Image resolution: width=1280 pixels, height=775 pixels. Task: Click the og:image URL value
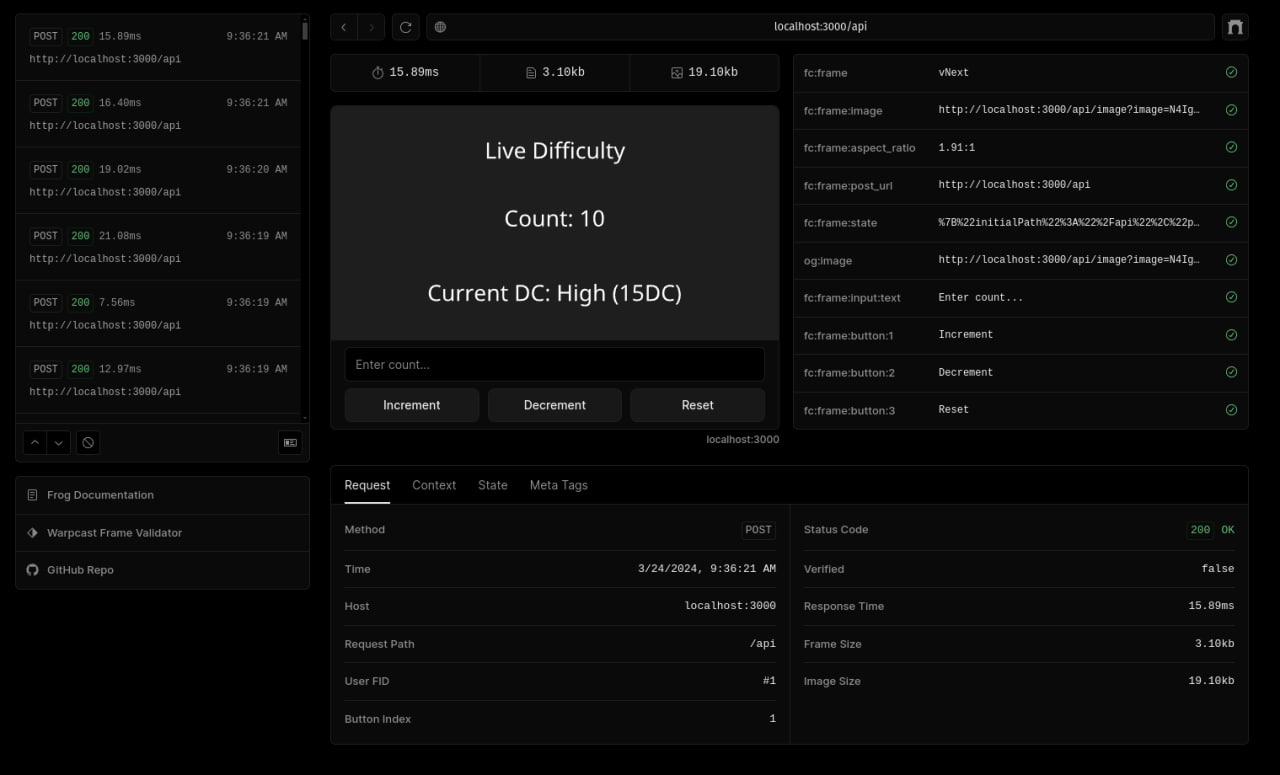tap(1069, 260)
